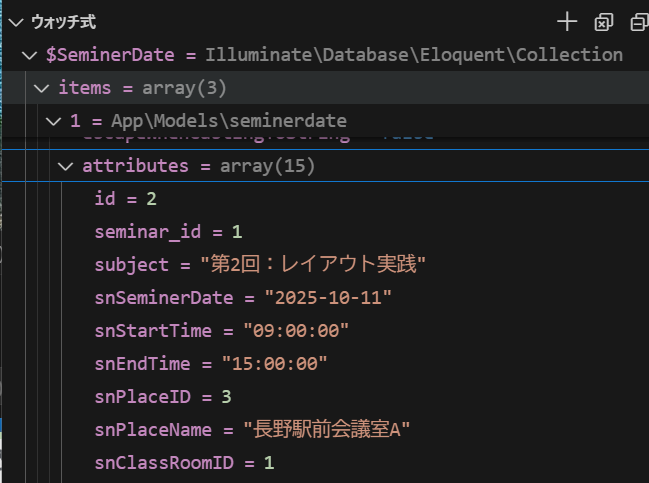
Task: Collapse the ウォッチ式 section
Action: (x=16, y=22)
